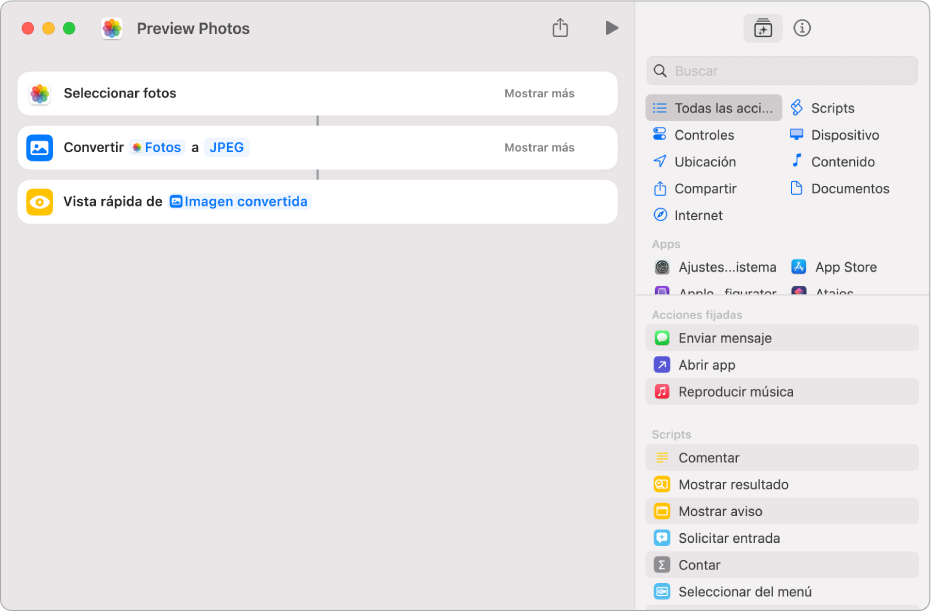This screenshot has width=931, height=612.
Task: Click the Photos icon in Seleccionar fotos action
Action: 40,93
